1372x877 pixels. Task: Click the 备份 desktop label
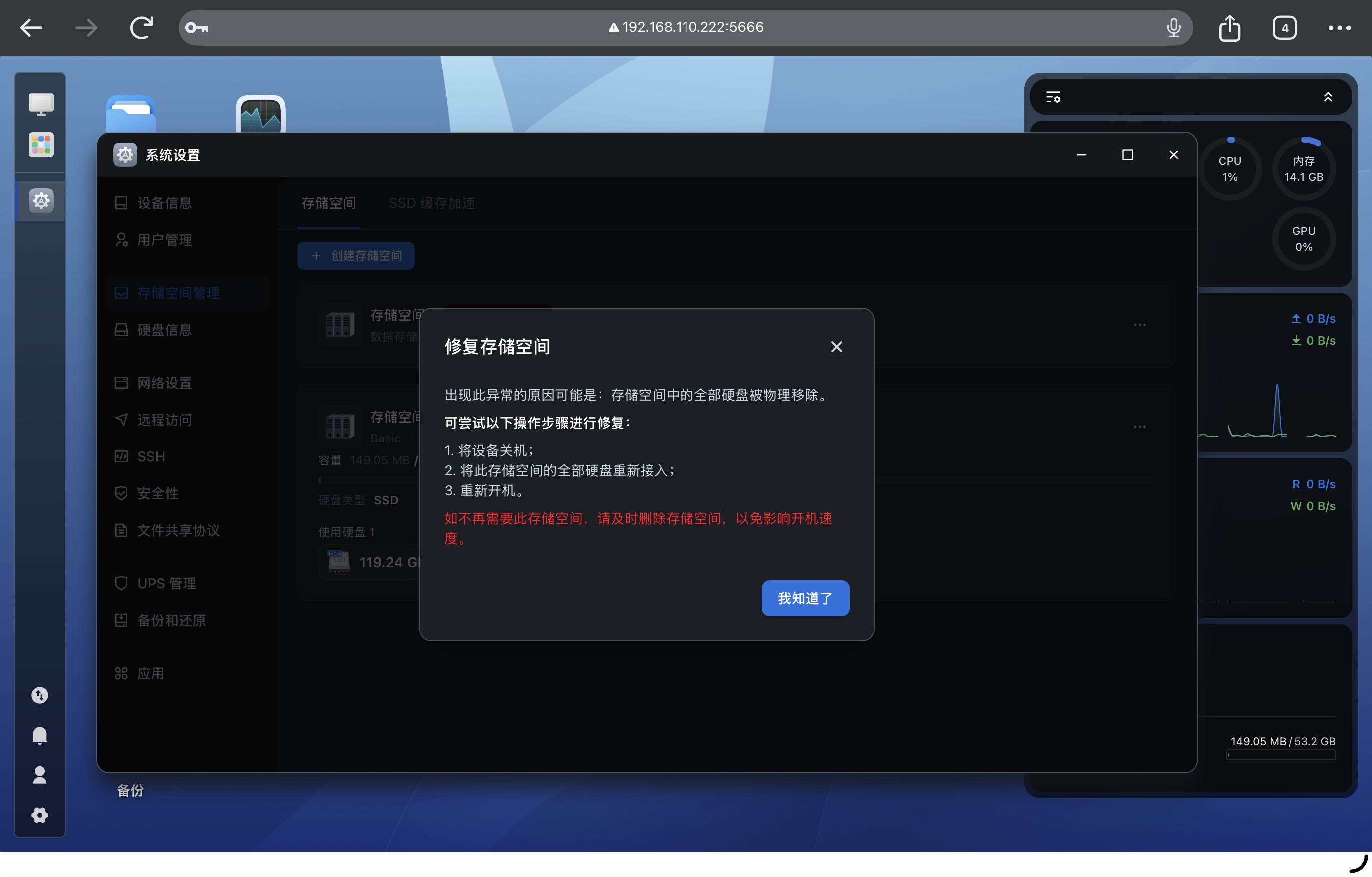(130, 791)
